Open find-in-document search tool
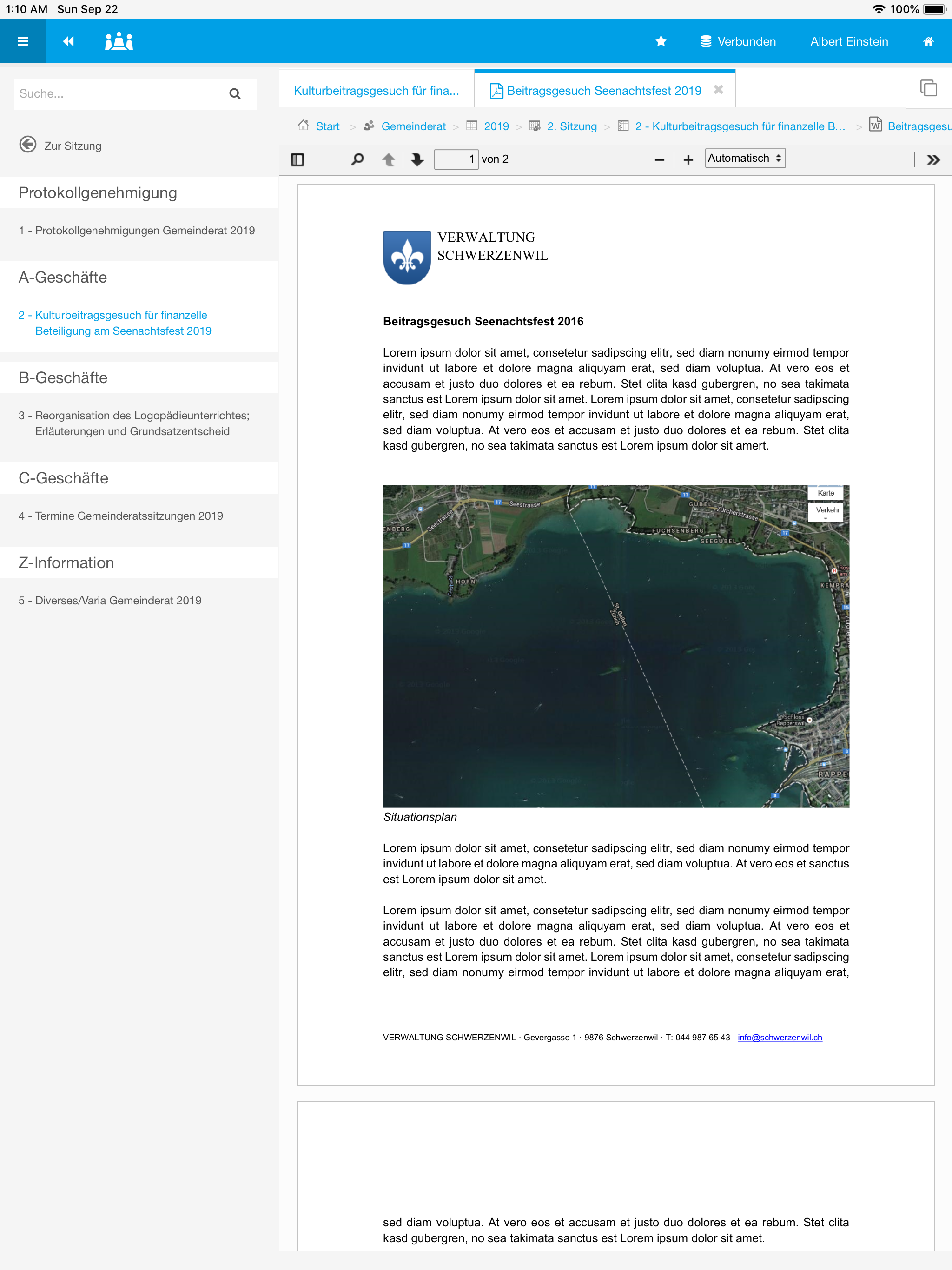952x1270 pixels. click(x=357, y=159)
